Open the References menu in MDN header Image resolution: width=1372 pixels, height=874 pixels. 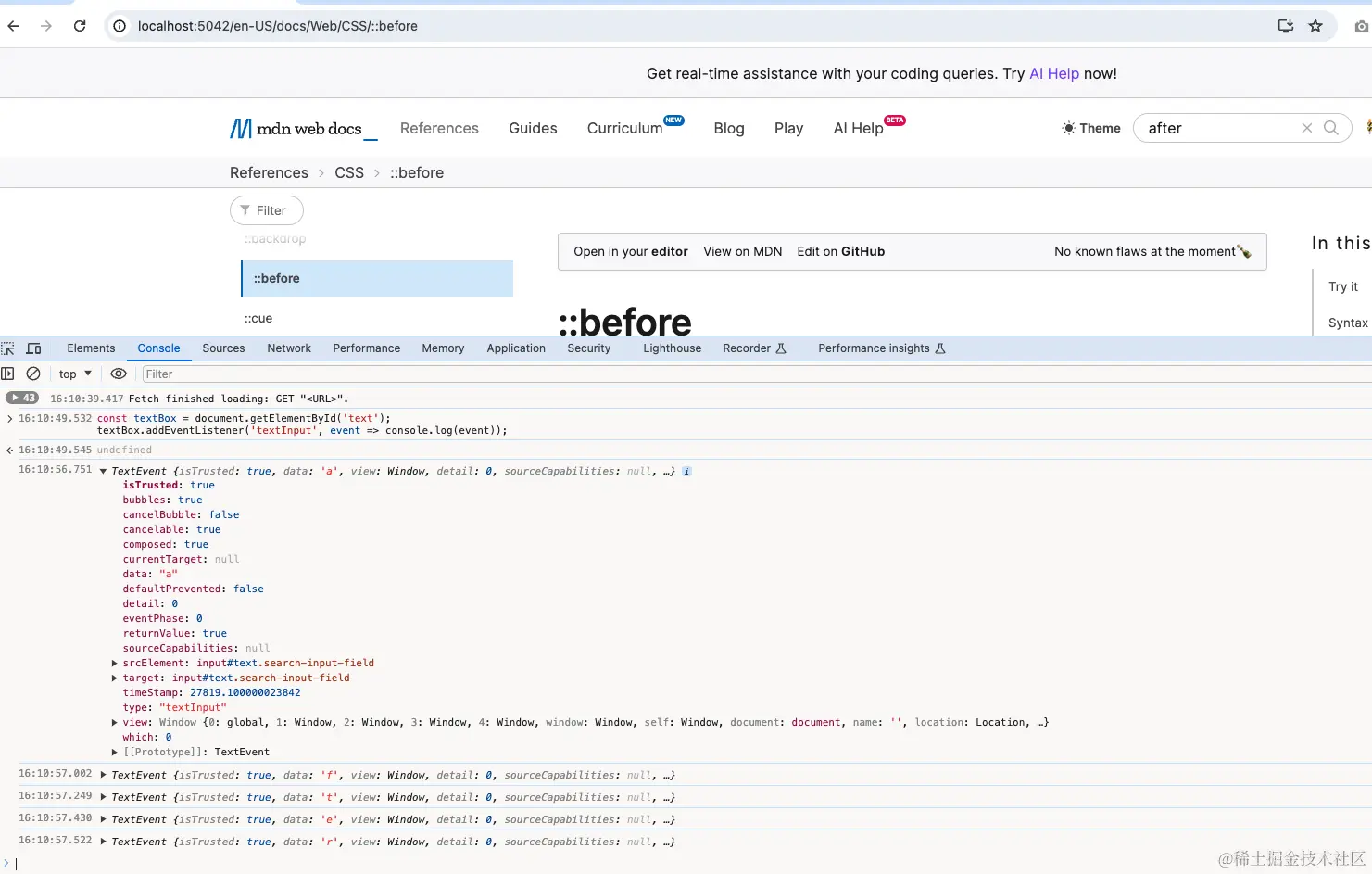439,129
